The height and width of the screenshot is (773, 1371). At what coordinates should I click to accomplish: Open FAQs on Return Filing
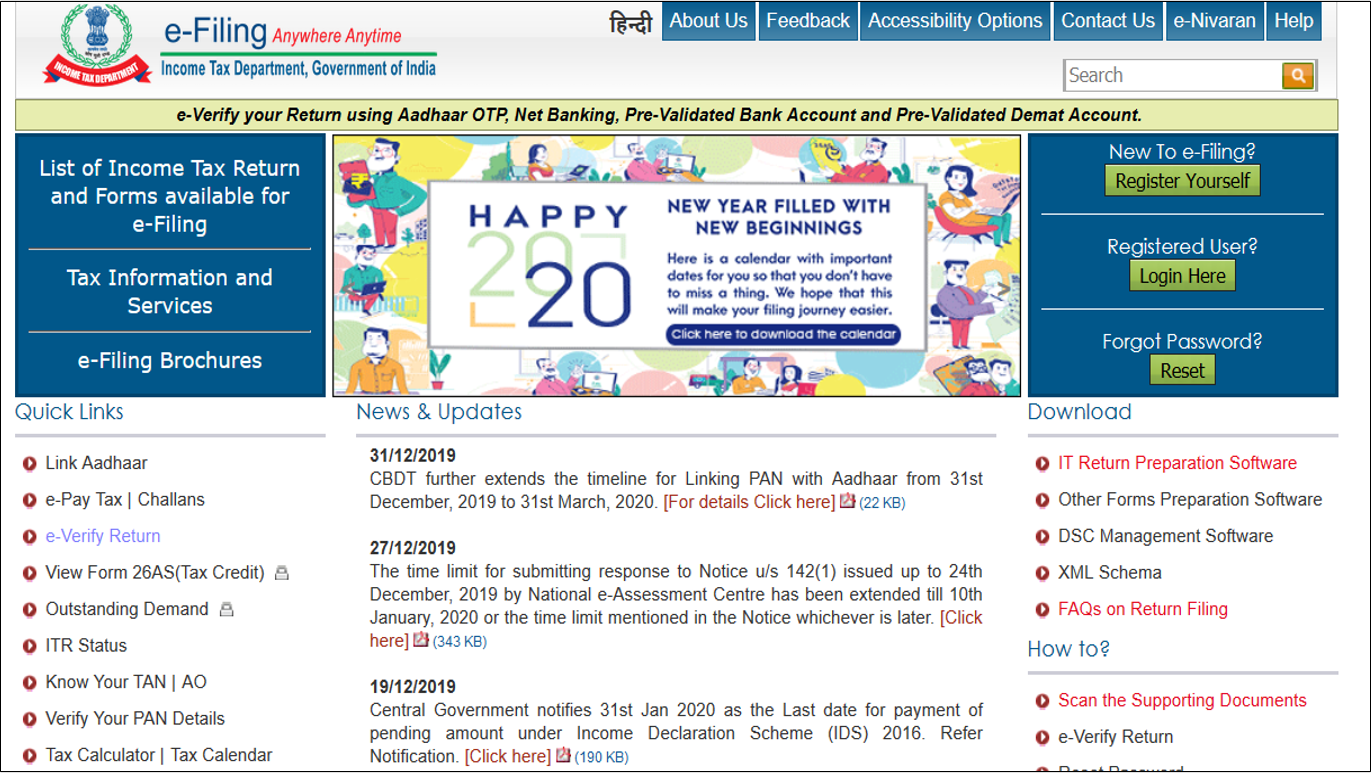[1143, 609]
